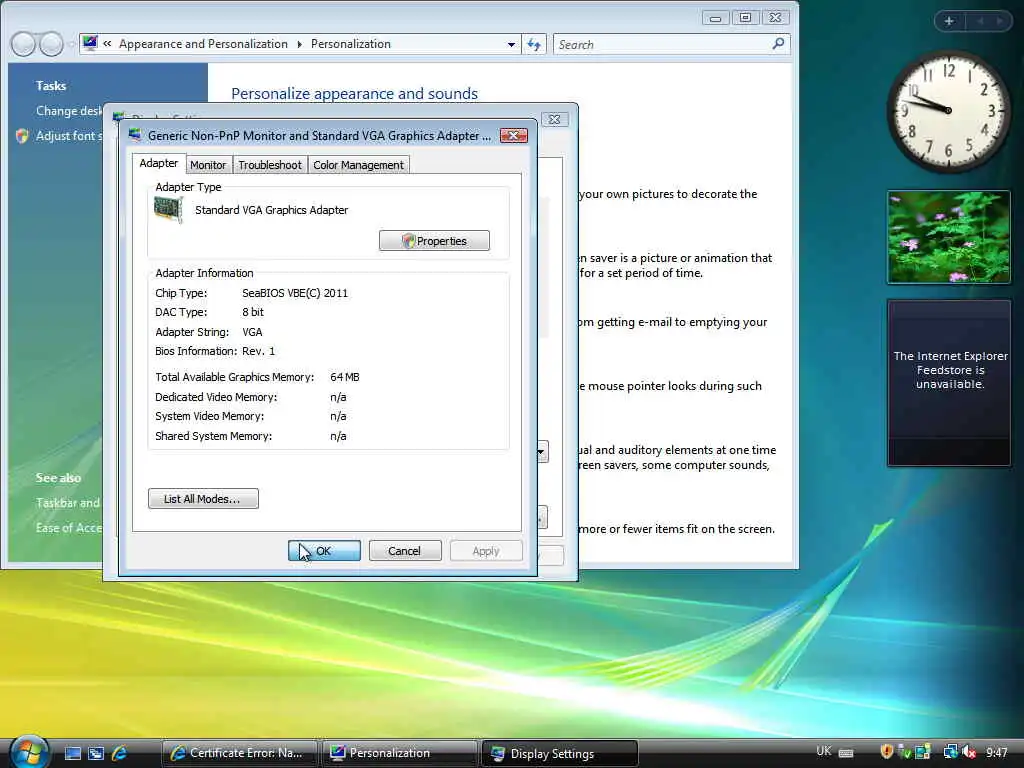The height and width of the screenshot is (768, 1024).
Task: Open Windows Security alert tray icon
Action: (886, 752)
